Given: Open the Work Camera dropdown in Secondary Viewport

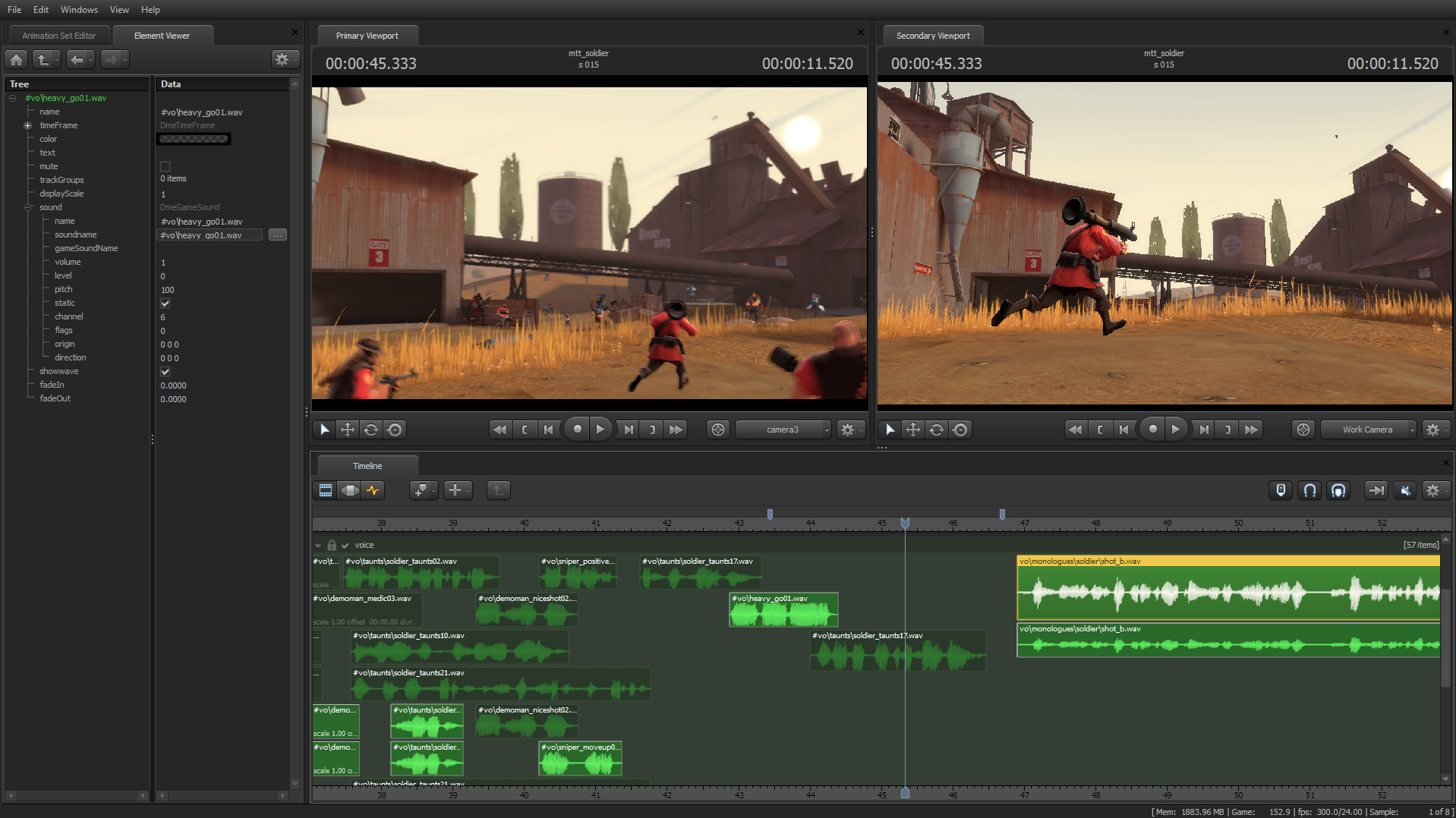Looking at the screenshot, I should tap(1367, 429).
